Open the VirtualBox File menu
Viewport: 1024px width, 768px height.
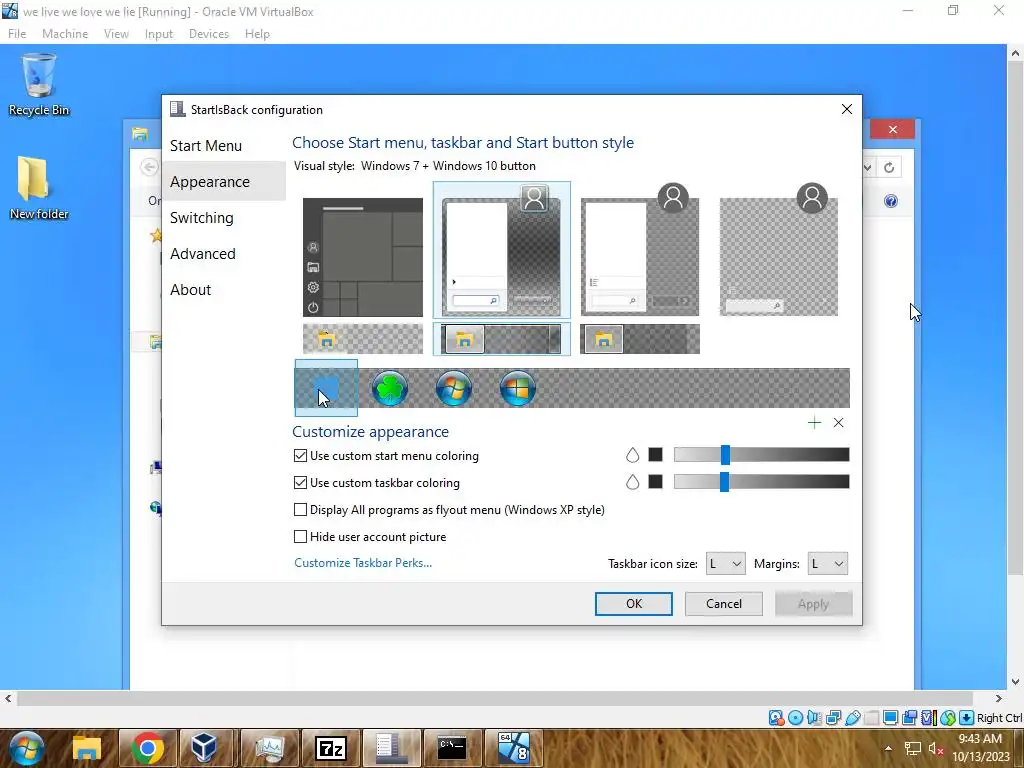[x=17, y=34]
